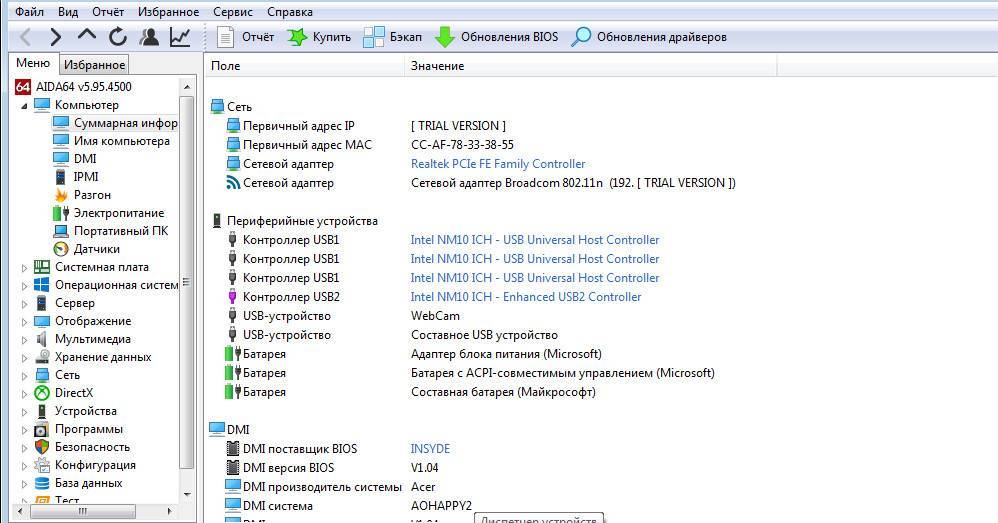Screen dimensions: 998x523
Task: Click the Операционная система Windows icon
Action: tap(42, 284)
